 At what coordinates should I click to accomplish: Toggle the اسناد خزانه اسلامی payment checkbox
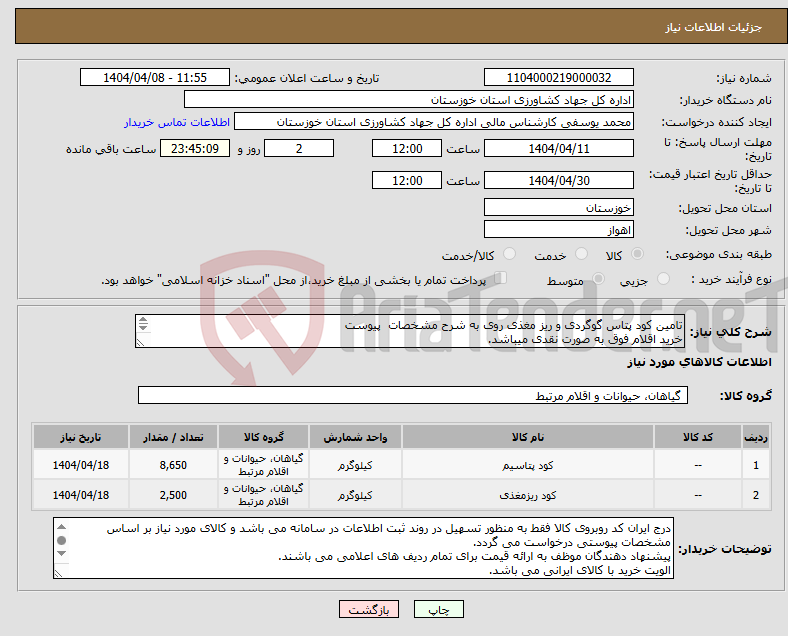coord(501,277)
